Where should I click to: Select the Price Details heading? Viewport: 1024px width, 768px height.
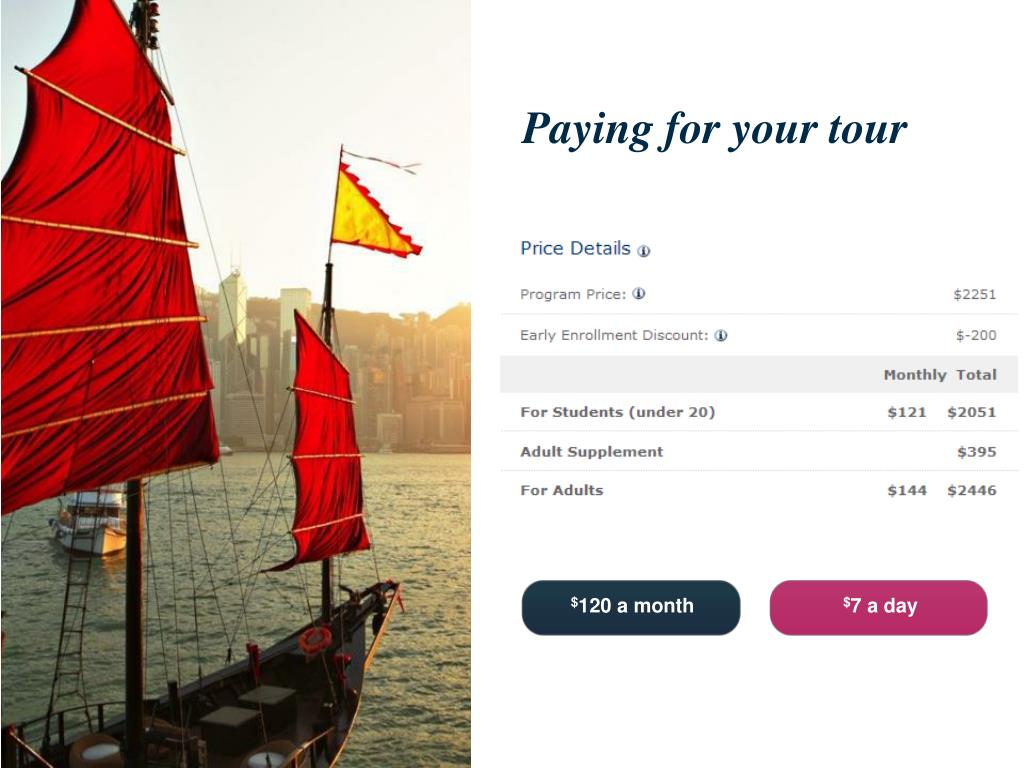pyautogui.click(x=575, y=249)
